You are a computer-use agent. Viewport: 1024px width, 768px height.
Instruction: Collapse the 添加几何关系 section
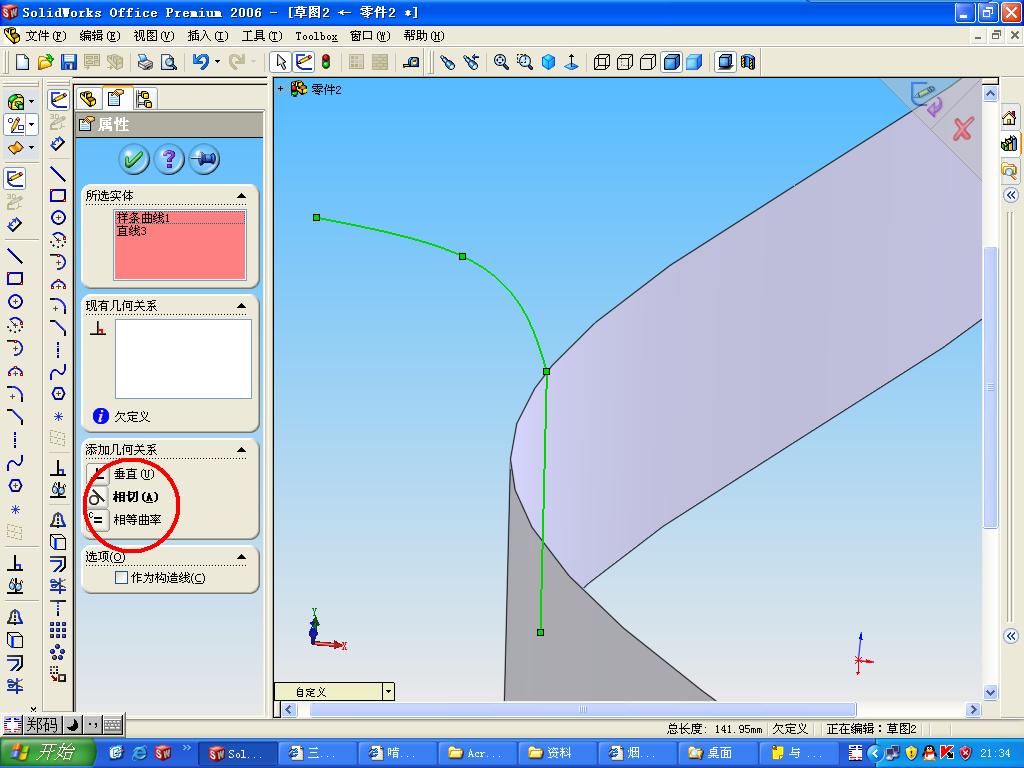[242, 449]
